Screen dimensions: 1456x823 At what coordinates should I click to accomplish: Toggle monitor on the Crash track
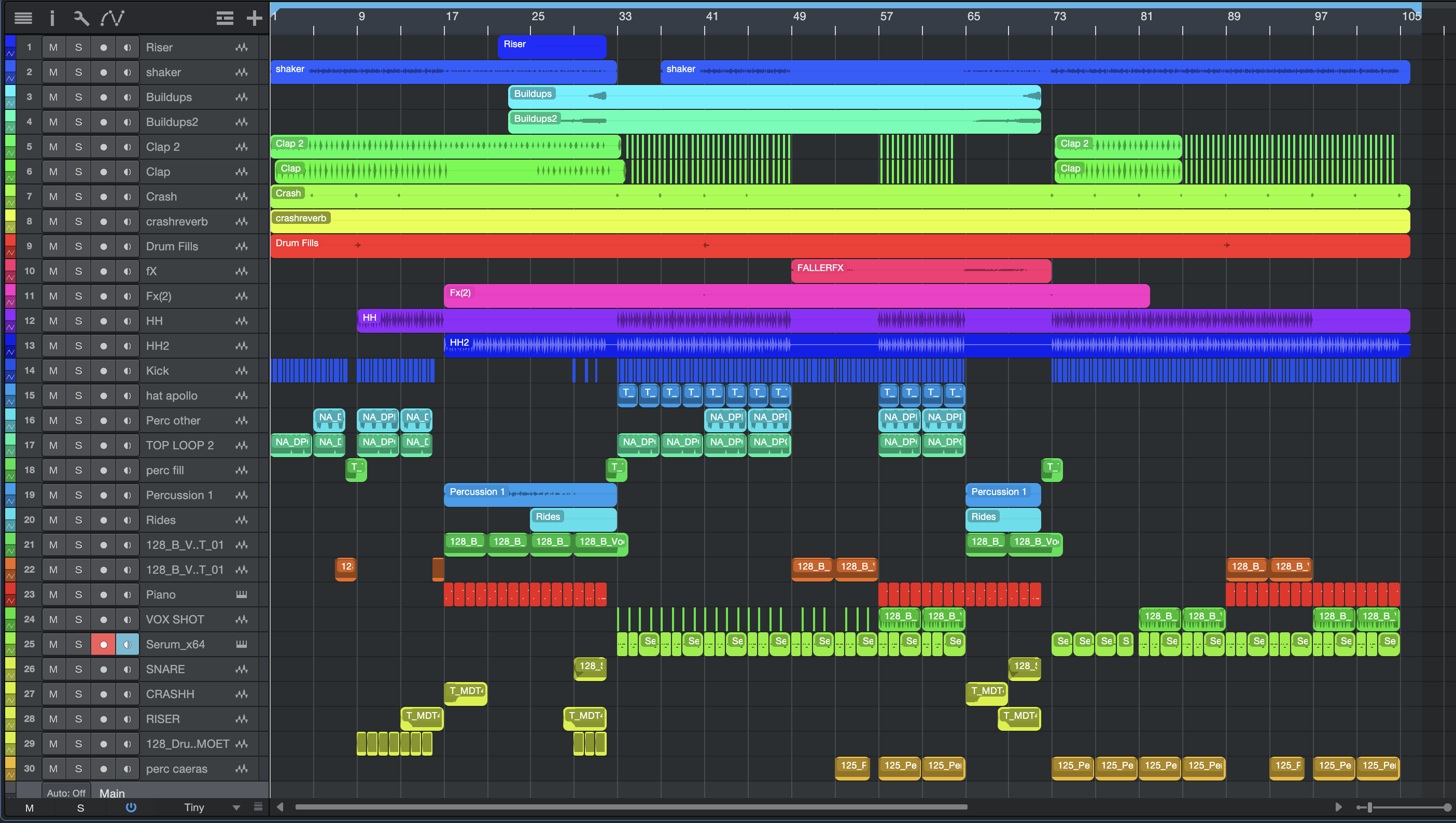click(127, 197)
